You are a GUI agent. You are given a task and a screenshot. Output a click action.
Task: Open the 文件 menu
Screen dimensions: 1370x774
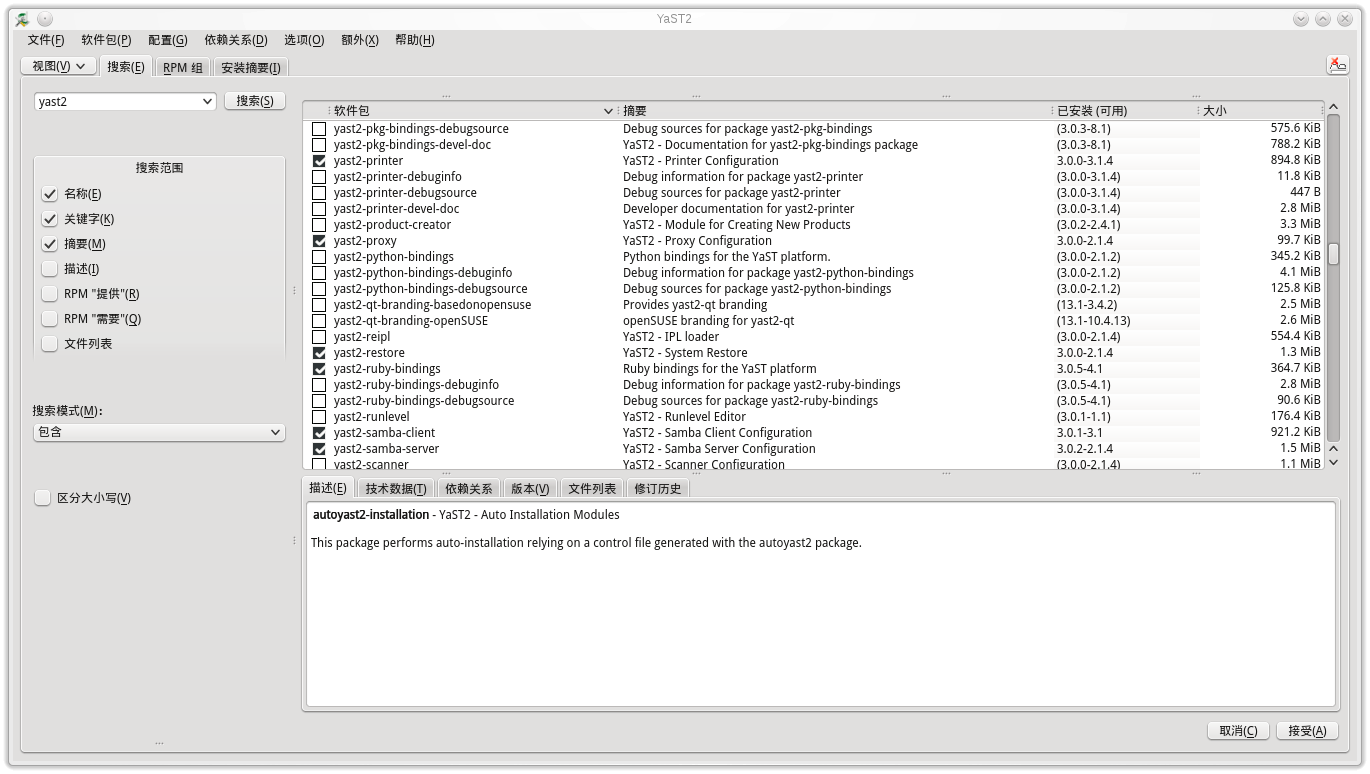(46, 40)
